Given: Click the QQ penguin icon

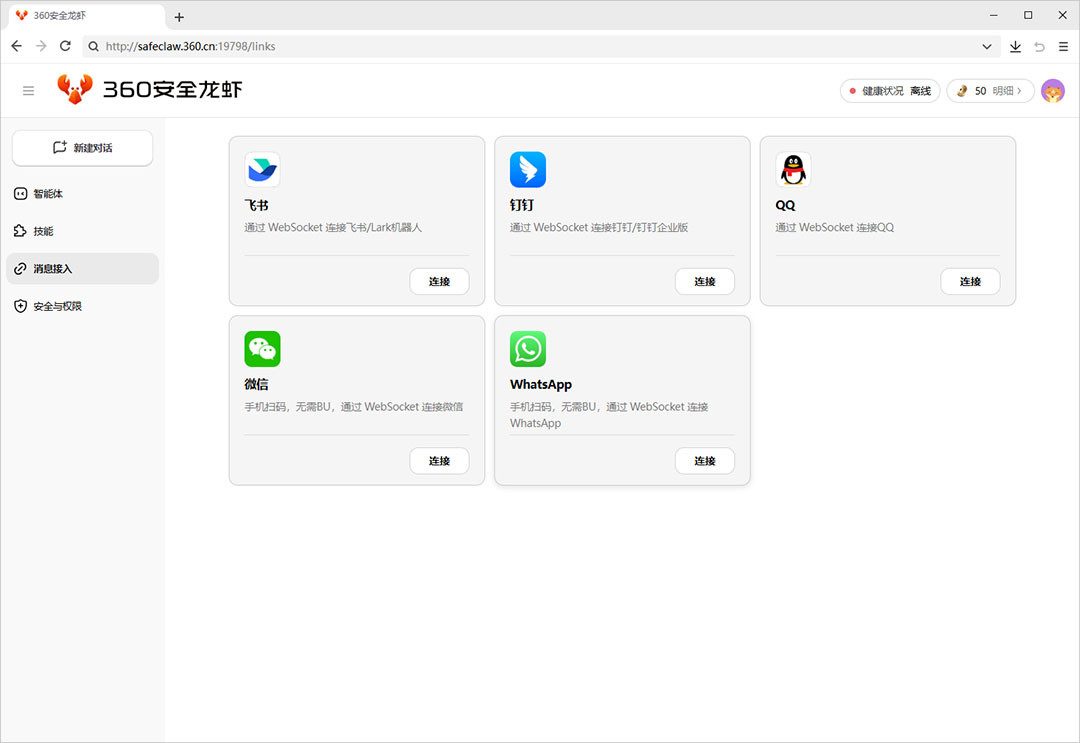Looking at the screenshot, I should (793, 170).
